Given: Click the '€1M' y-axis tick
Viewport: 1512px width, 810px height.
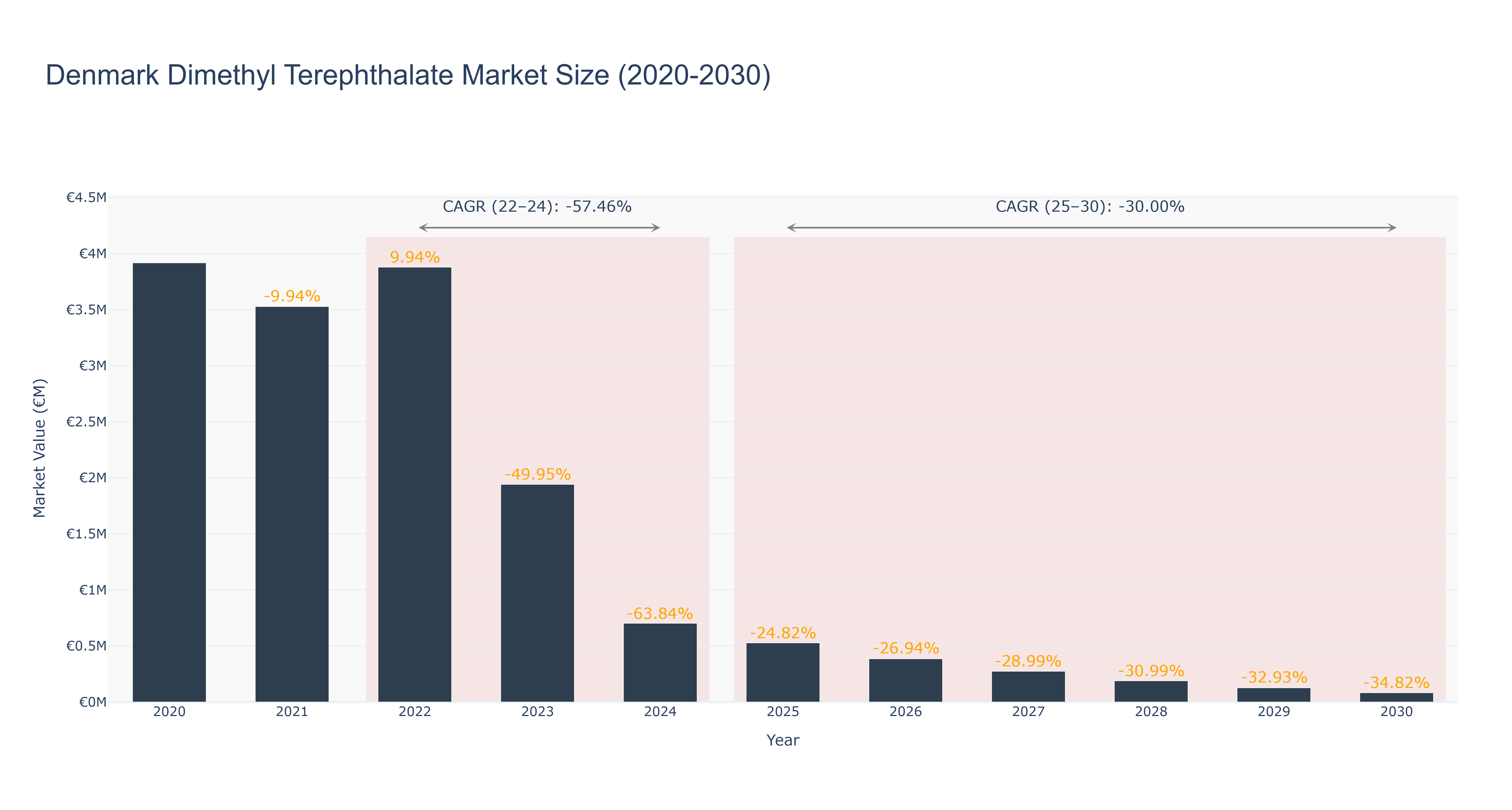Looking at the screenshot, I should click(x=93, y=590).
